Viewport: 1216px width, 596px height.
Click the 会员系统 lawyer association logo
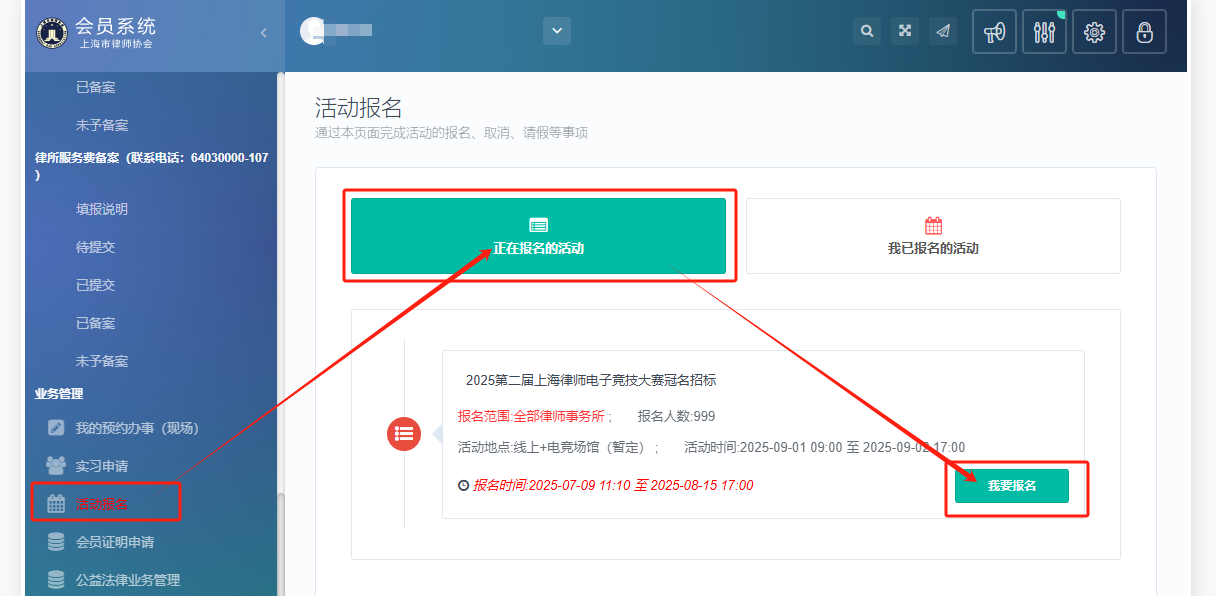51,33
